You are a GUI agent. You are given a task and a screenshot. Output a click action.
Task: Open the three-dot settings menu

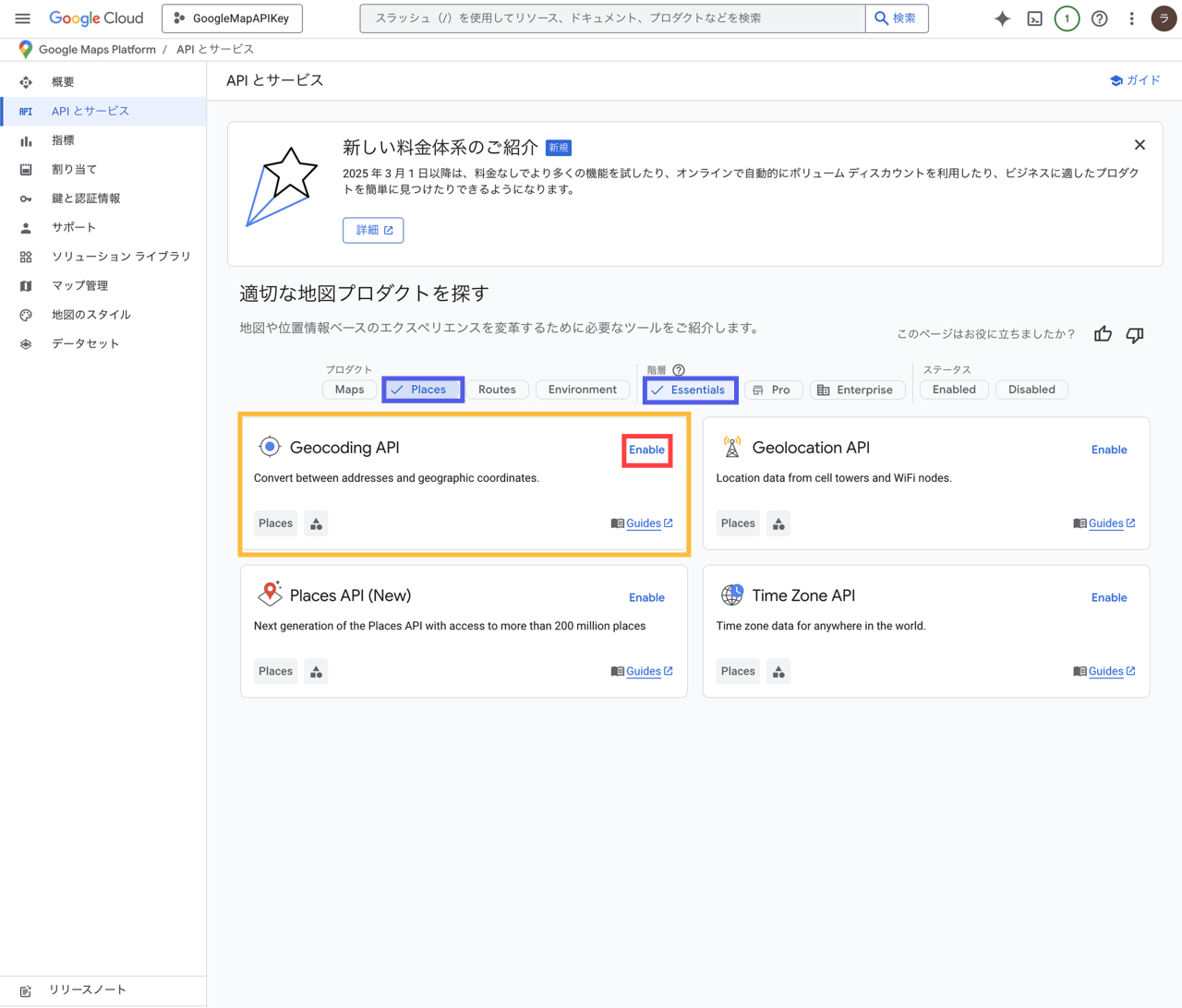point(1132,18)
